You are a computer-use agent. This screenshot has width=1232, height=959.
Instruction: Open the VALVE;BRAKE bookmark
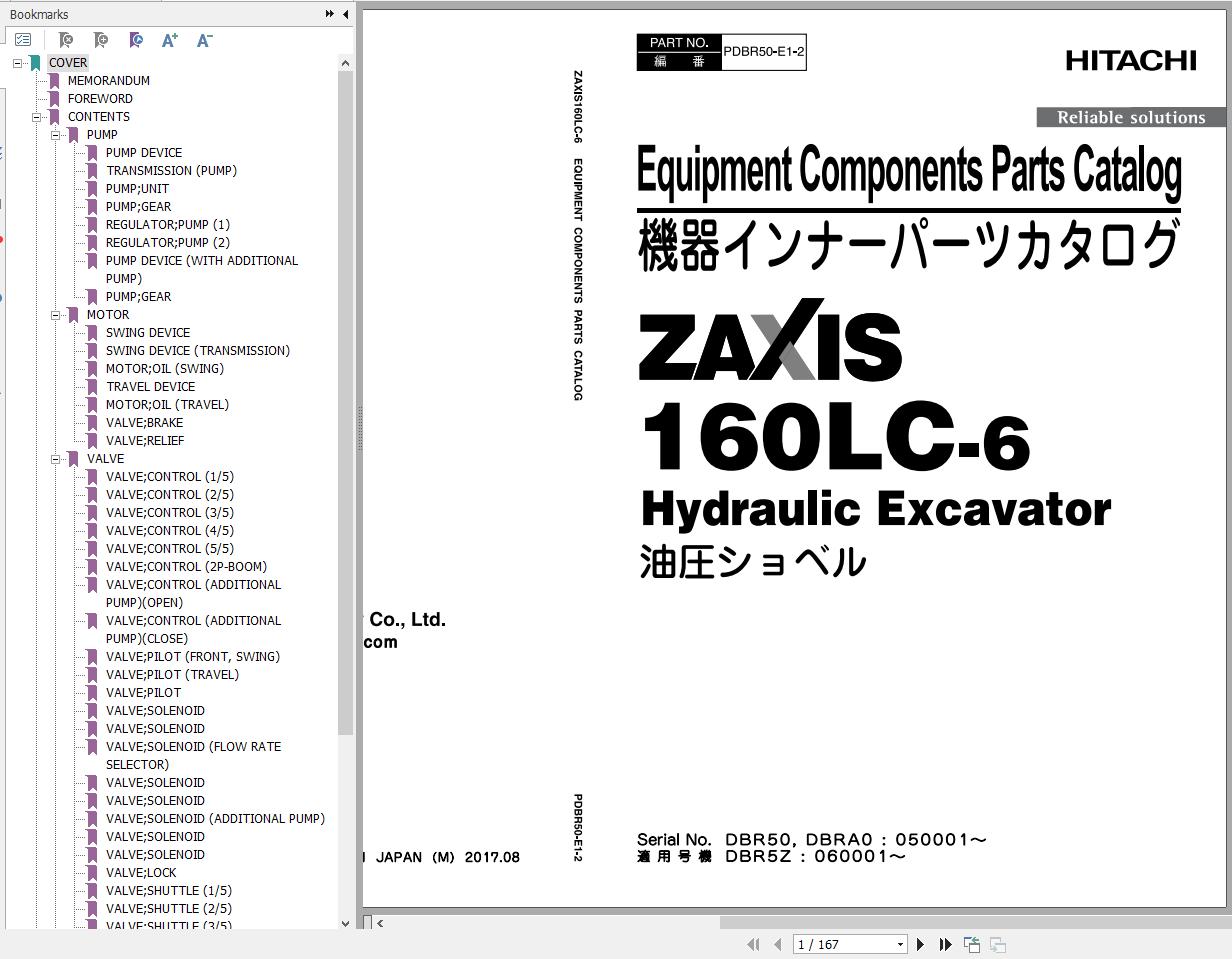click(145, 423)
